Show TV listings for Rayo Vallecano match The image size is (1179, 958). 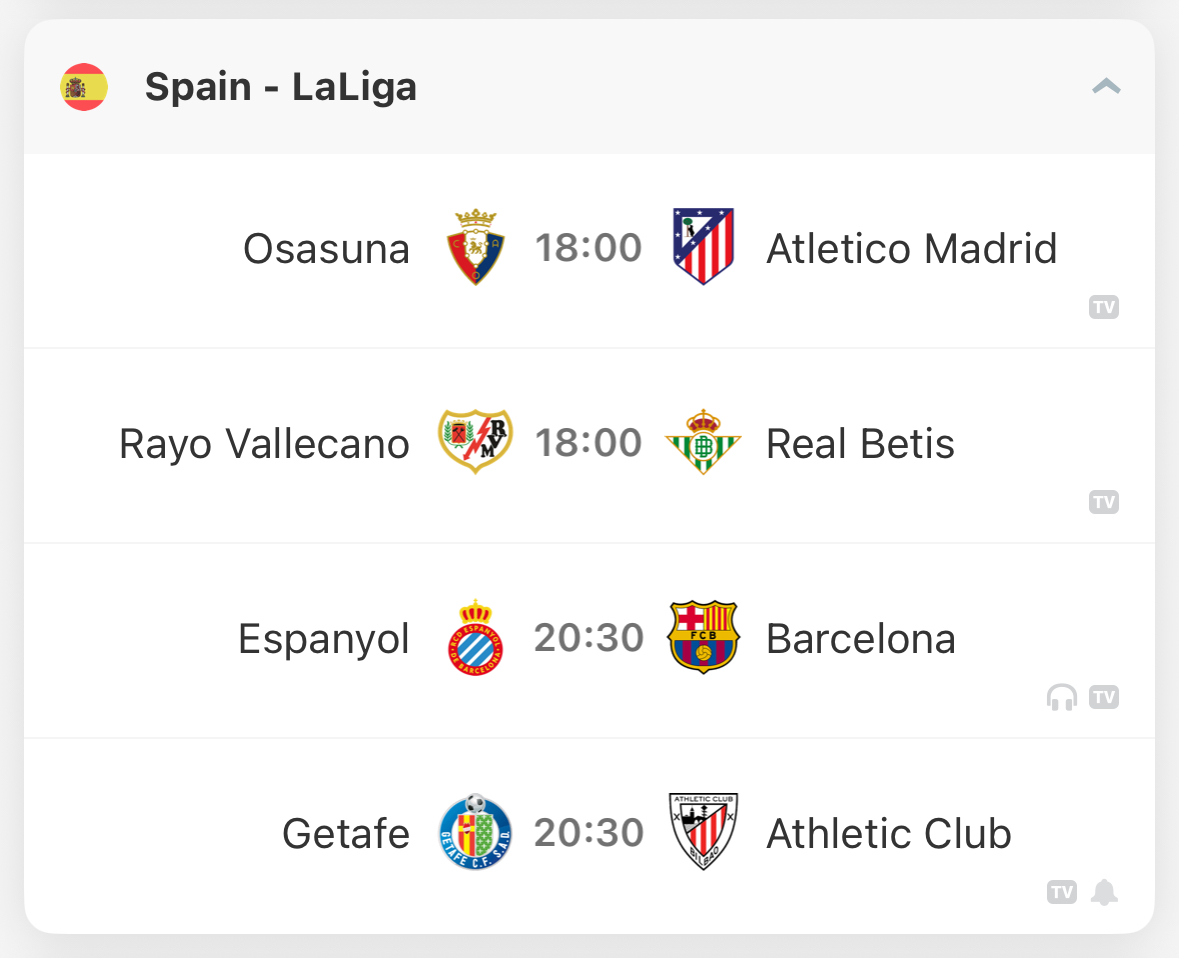click(x=1104, y=502)
